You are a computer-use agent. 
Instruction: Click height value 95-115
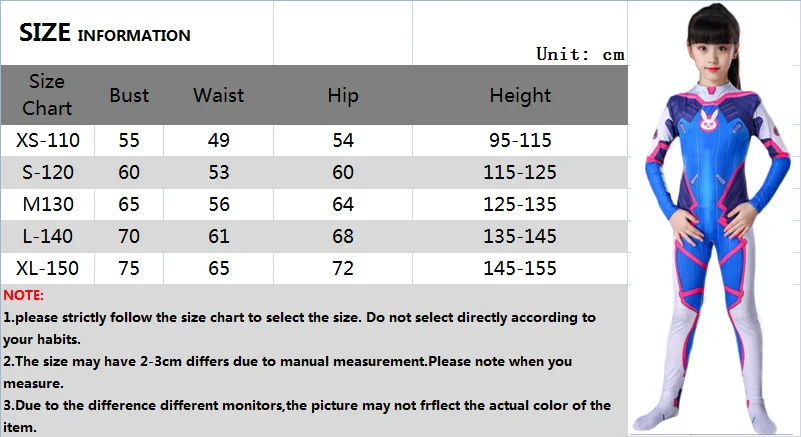coord(520,140)
